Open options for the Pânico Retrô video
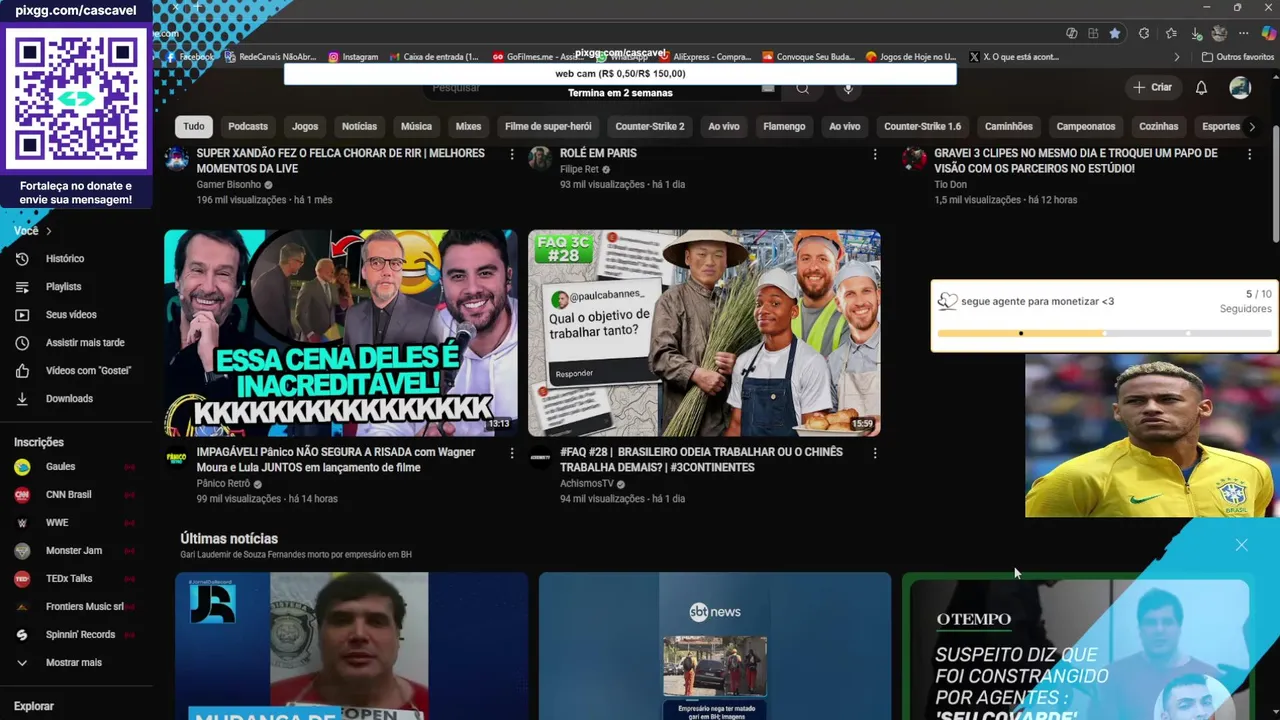The image size is (1280, 720). click(512, 453)
